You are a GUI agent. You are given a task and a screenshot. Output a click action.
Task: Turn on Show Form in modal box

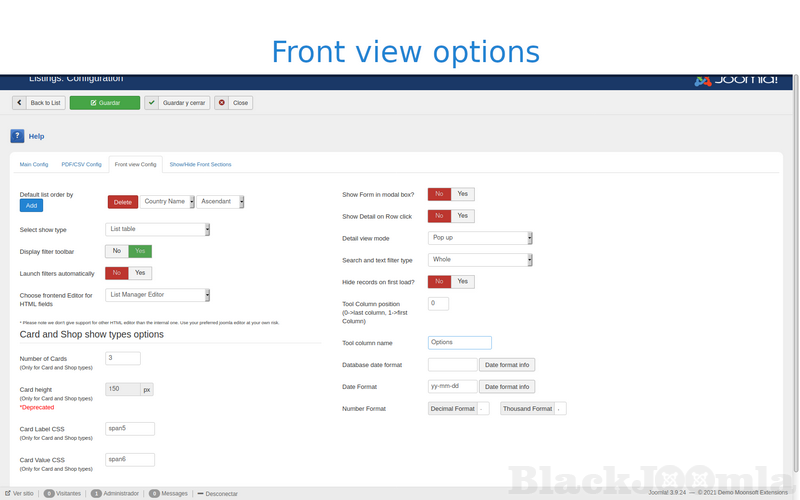tap(462, 194)
